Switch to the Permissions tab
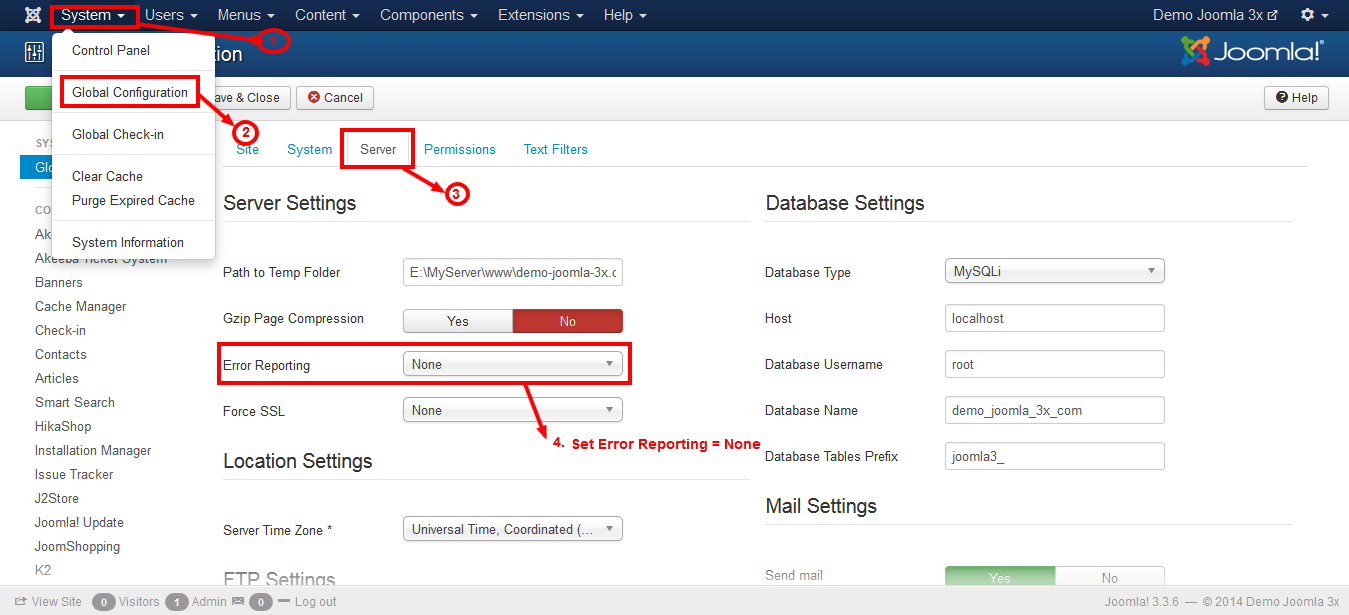The width and height of the screenshot is (1349, 615). tap(459, 149)
